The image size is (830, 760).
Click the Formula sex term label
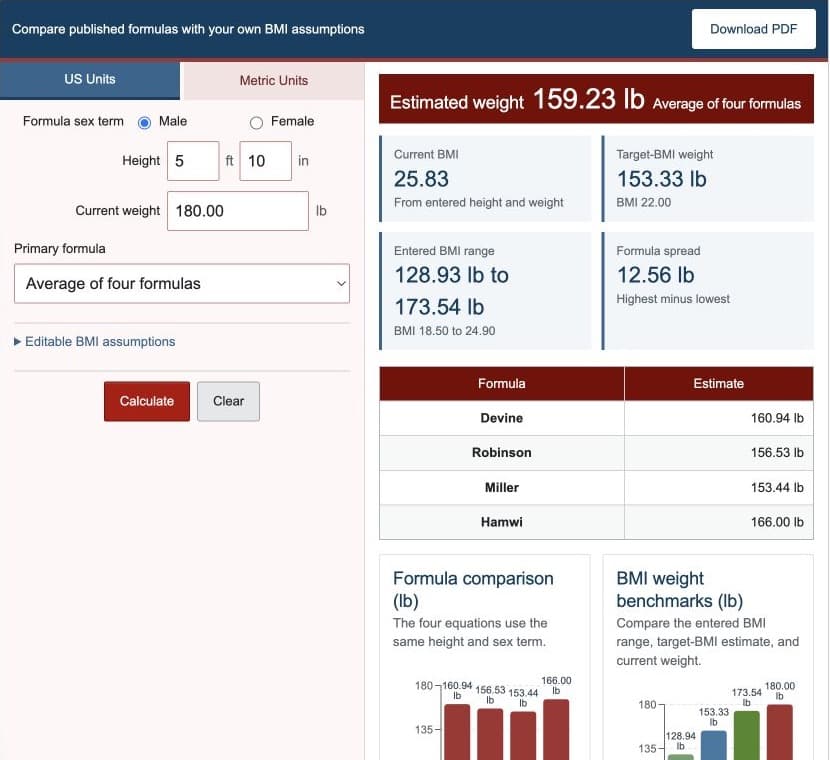(x=73, y=121)
